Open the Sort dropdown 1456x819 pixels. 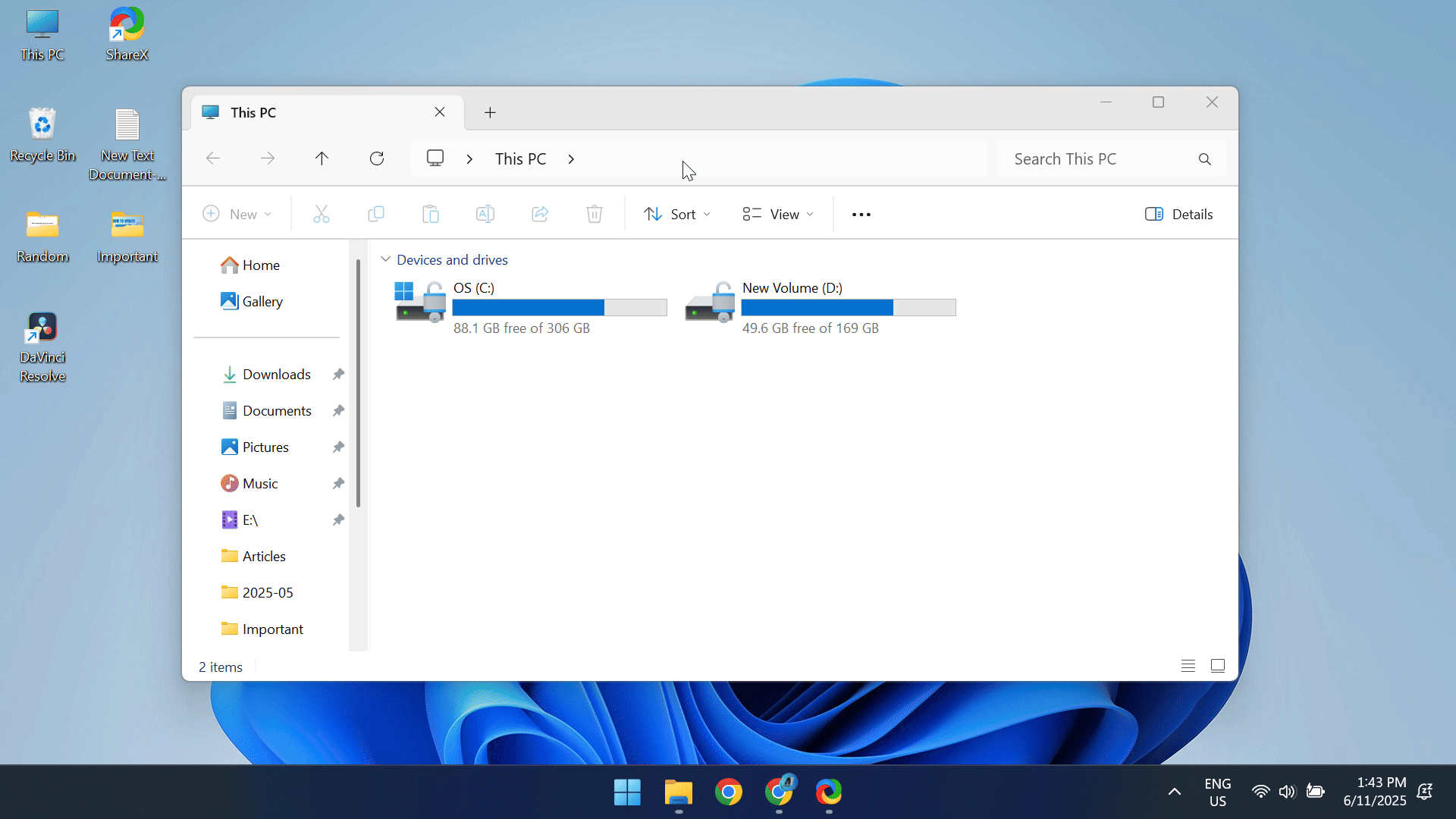677,215
